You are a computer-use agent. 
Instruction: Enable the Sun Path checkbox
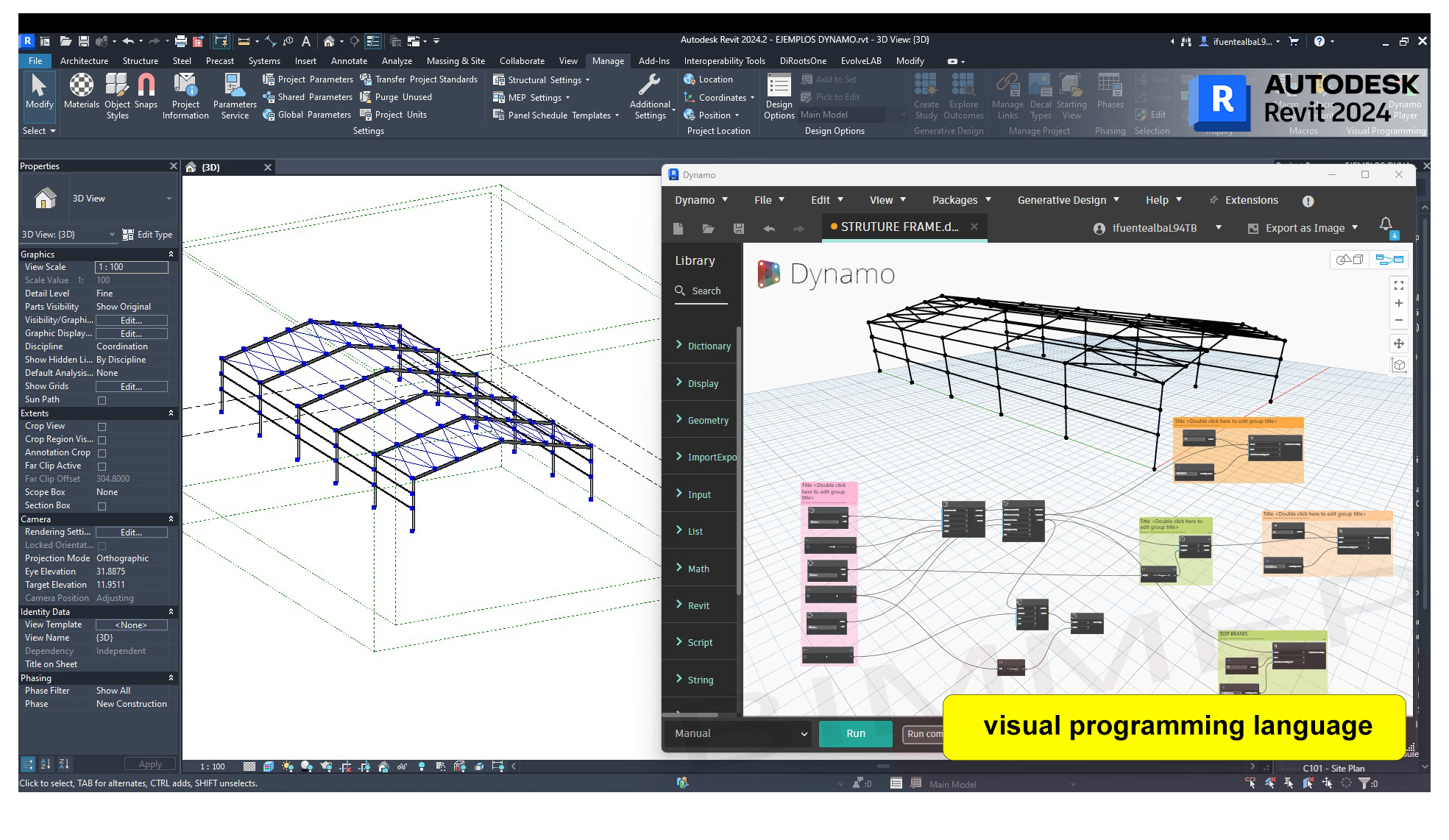102,400
